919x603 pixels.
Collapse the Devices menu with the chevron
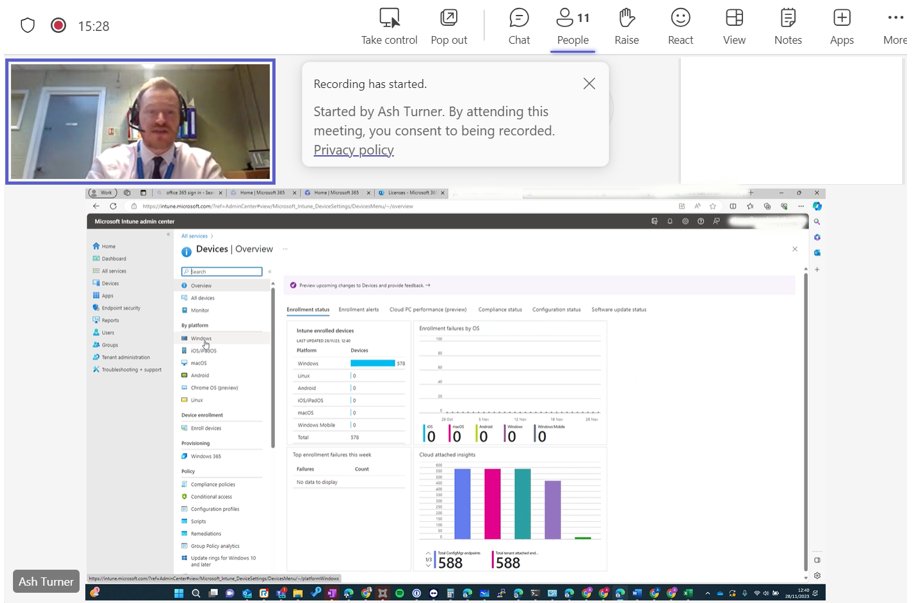click(x=270, y=271)
